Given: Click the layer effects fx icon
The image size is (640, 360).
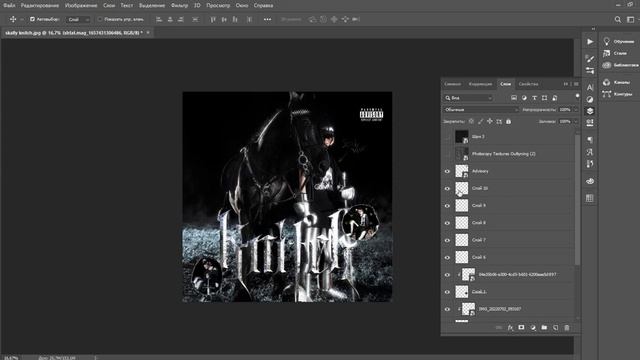Looking at the screenshot, I should click(510, 327).
